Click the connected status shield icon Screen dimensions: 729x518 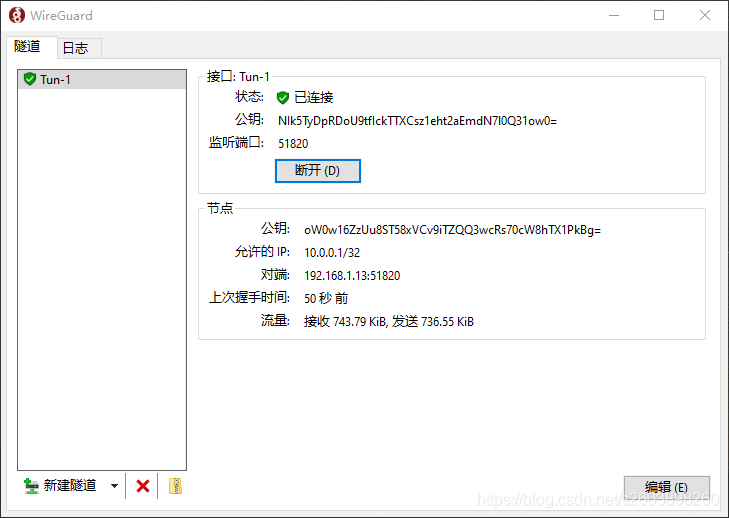coord(283,98)
